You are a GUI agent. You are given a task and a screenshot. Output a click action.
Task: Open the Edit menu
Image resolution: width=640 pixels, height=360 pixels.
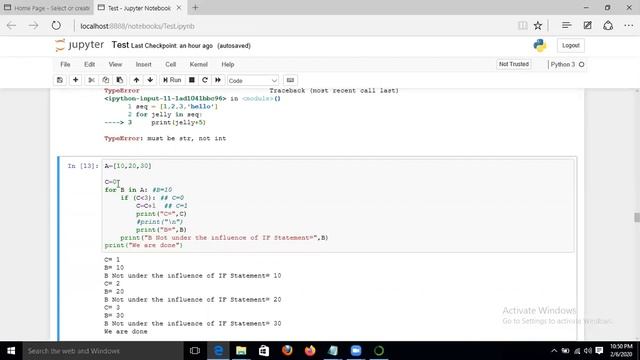[89, 64]
